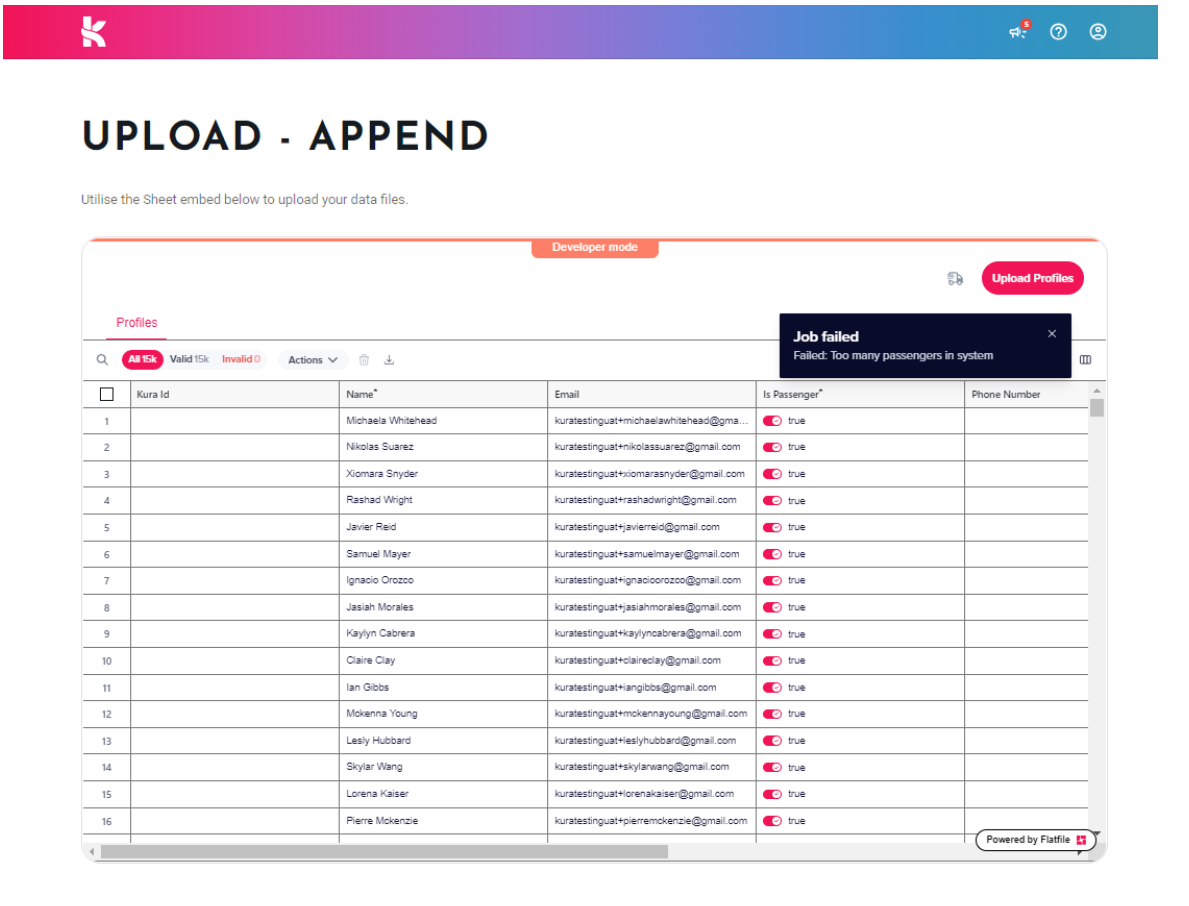Toggle Is Passenger for Xiomara Snyder
Image resolution: width=1189 pixels, height=906 pixels.
772,474
